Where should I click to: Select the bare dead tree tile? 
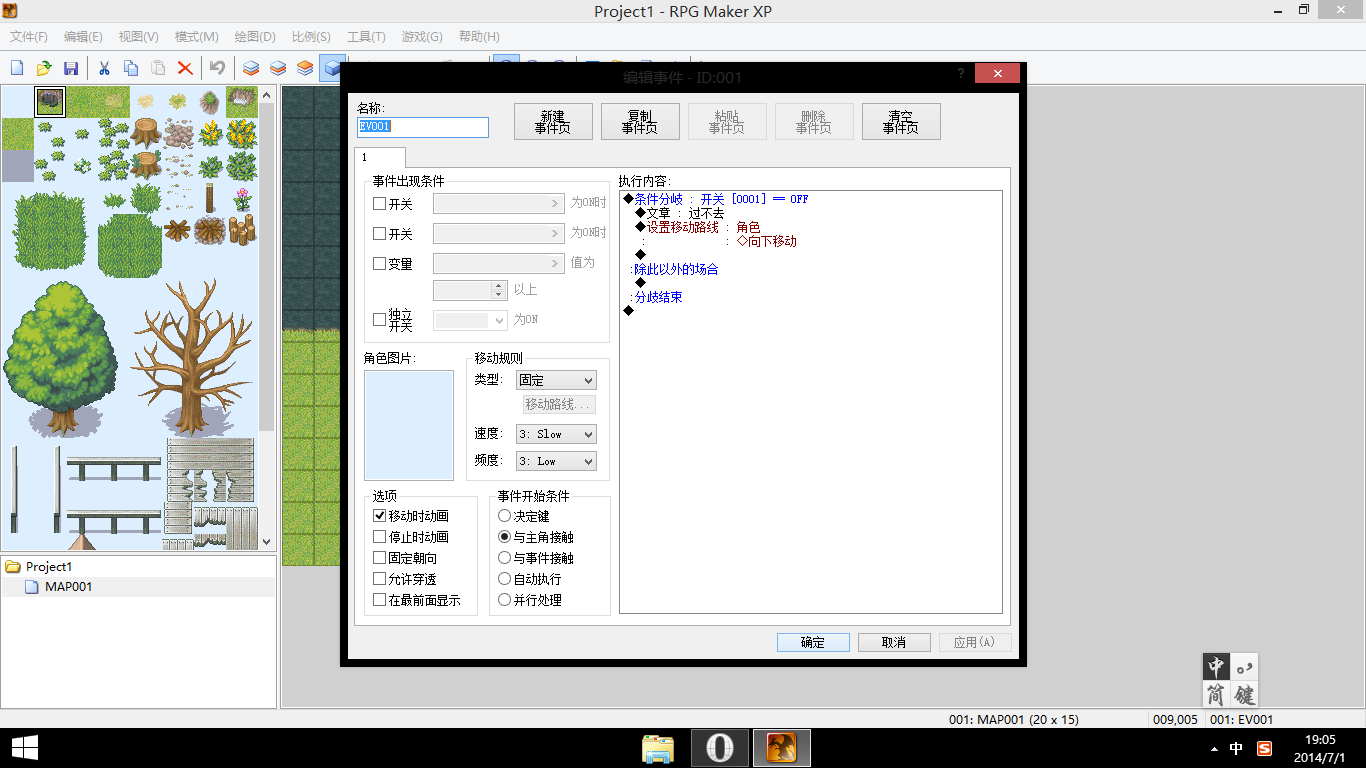tap(192, 358)
